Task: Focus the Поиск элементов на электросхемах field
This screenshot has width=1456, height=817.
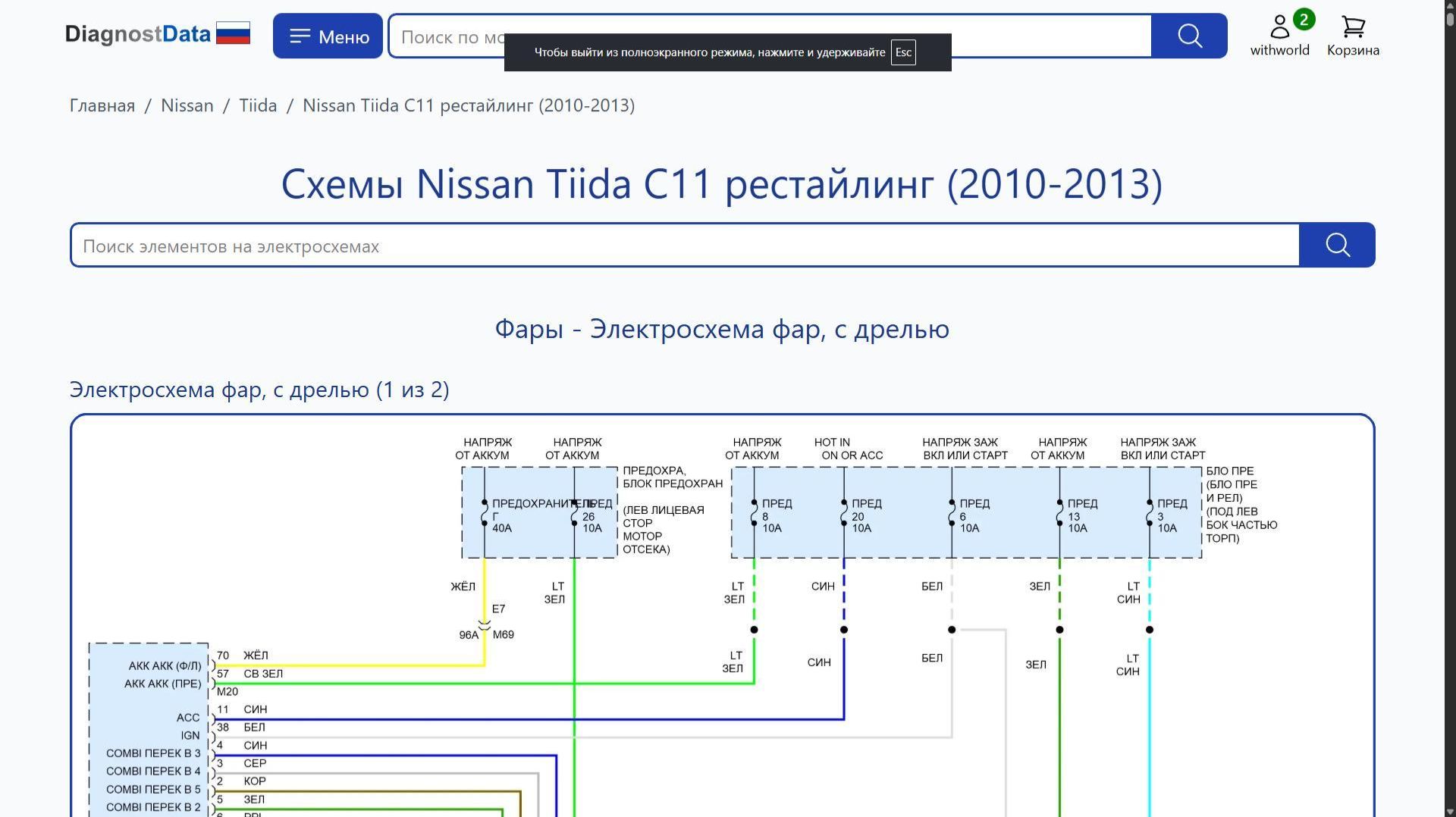Action: point(685,245)
